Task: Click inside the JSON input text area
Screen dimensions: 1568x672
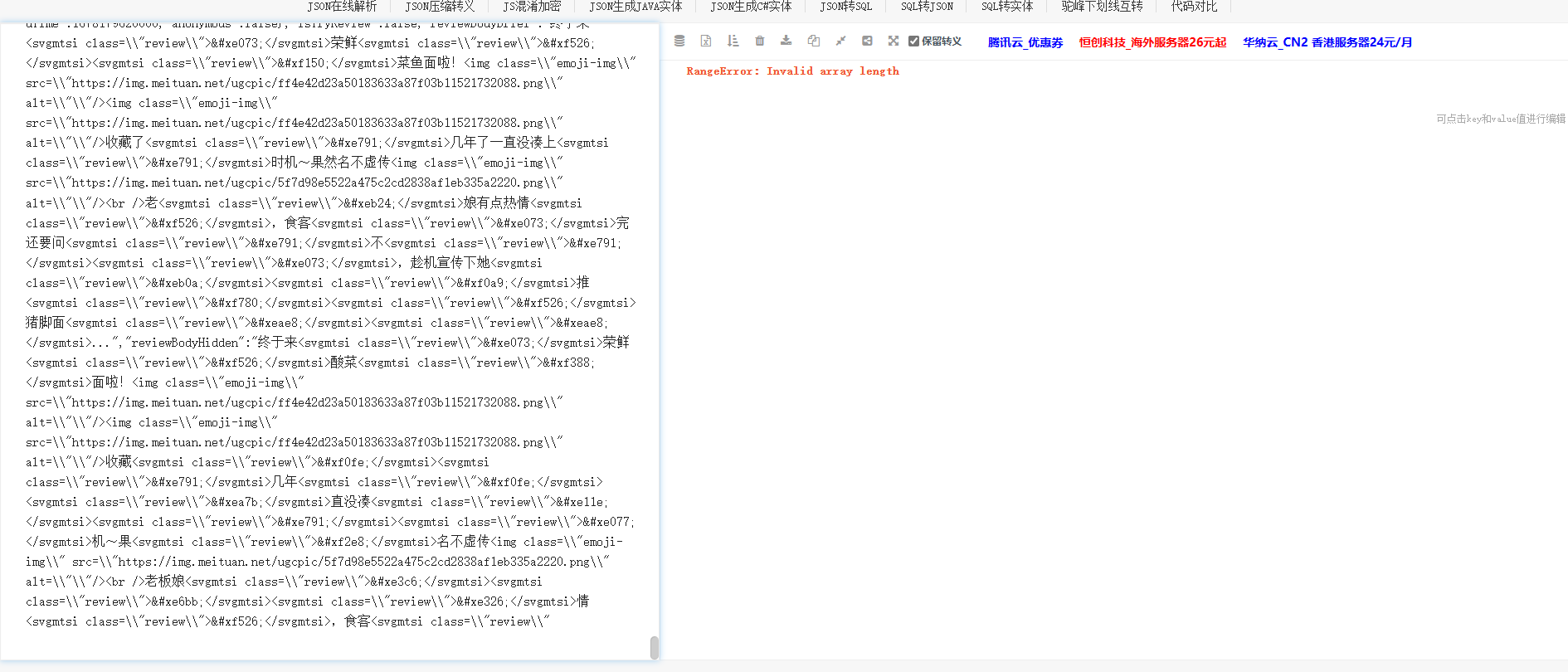Action: (x=330, y=340)
